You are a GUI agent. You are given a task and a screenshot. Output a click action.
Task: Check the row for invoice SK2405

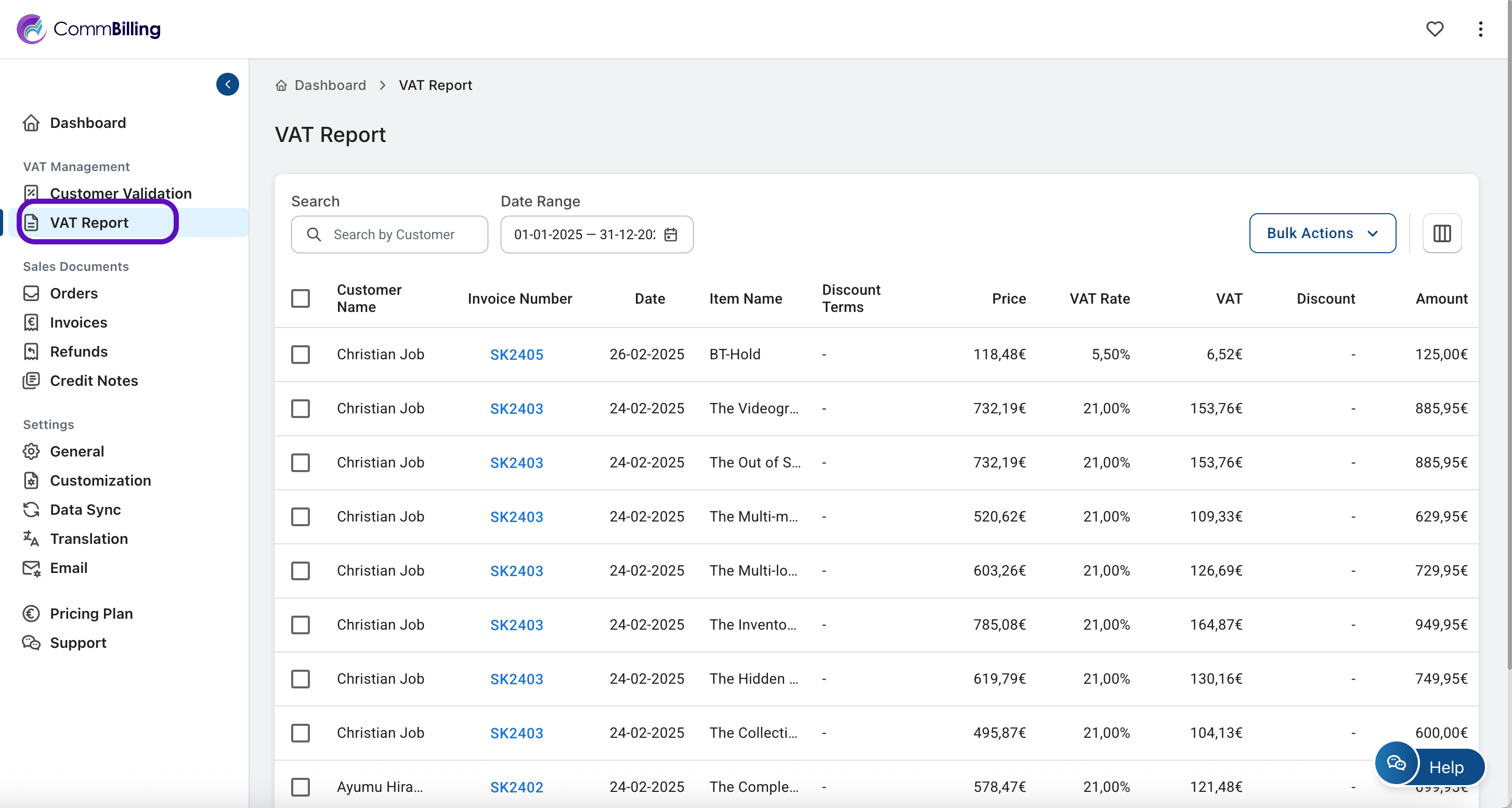click(300, 355)
